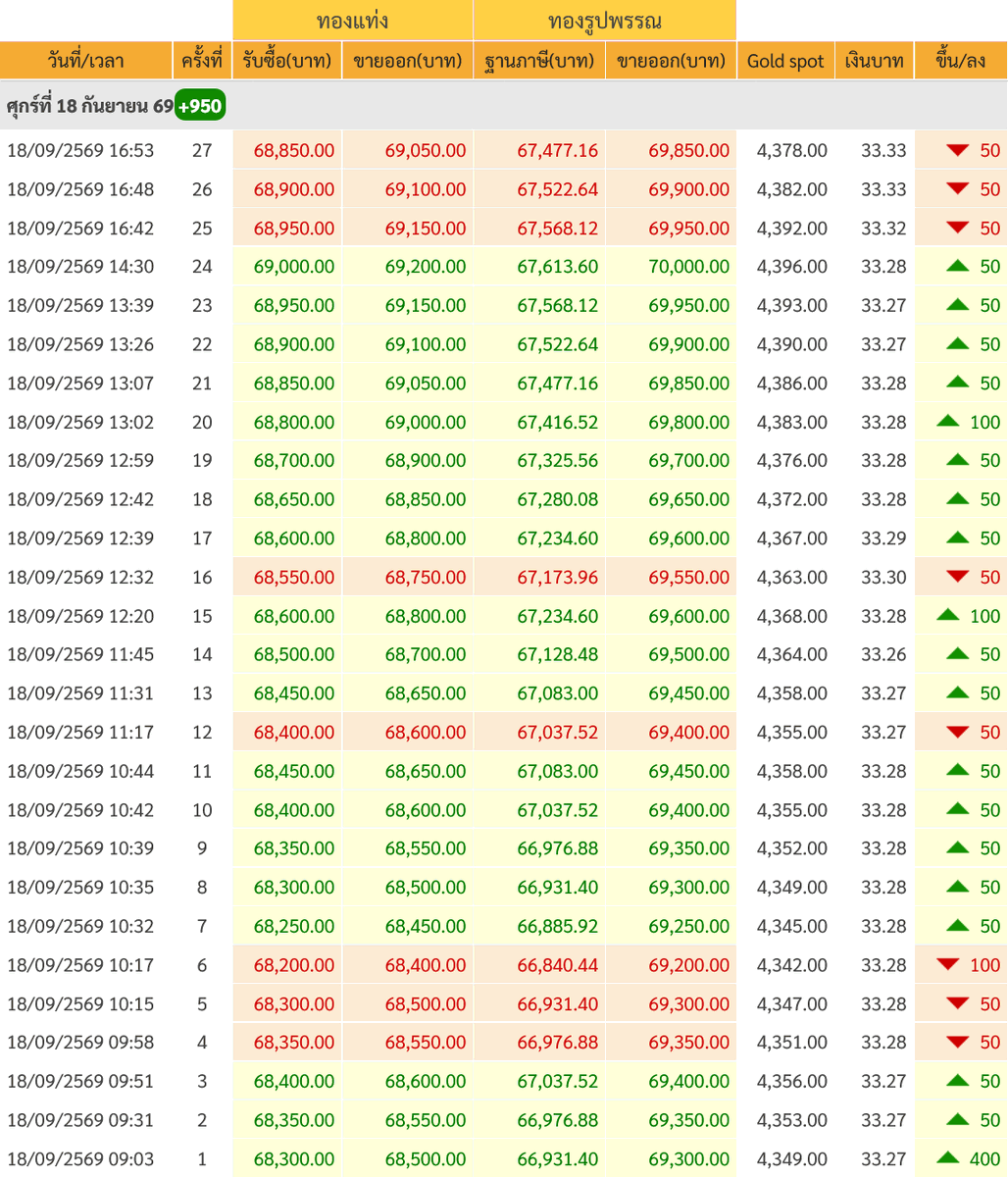Click the date heading ศุกร์ที่ 18 กันยายน 69
The height and width of the screenshot is (1177, 1008).
click(90, 106)
